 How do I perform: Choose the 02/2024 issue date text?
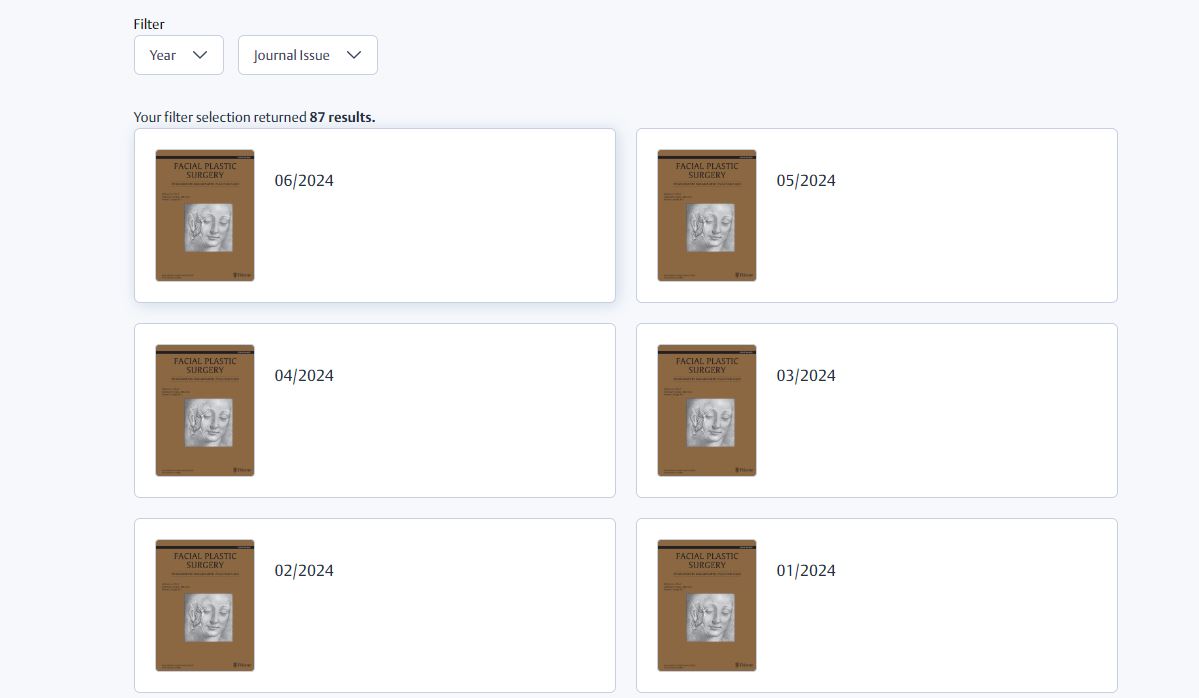point(304,571)
